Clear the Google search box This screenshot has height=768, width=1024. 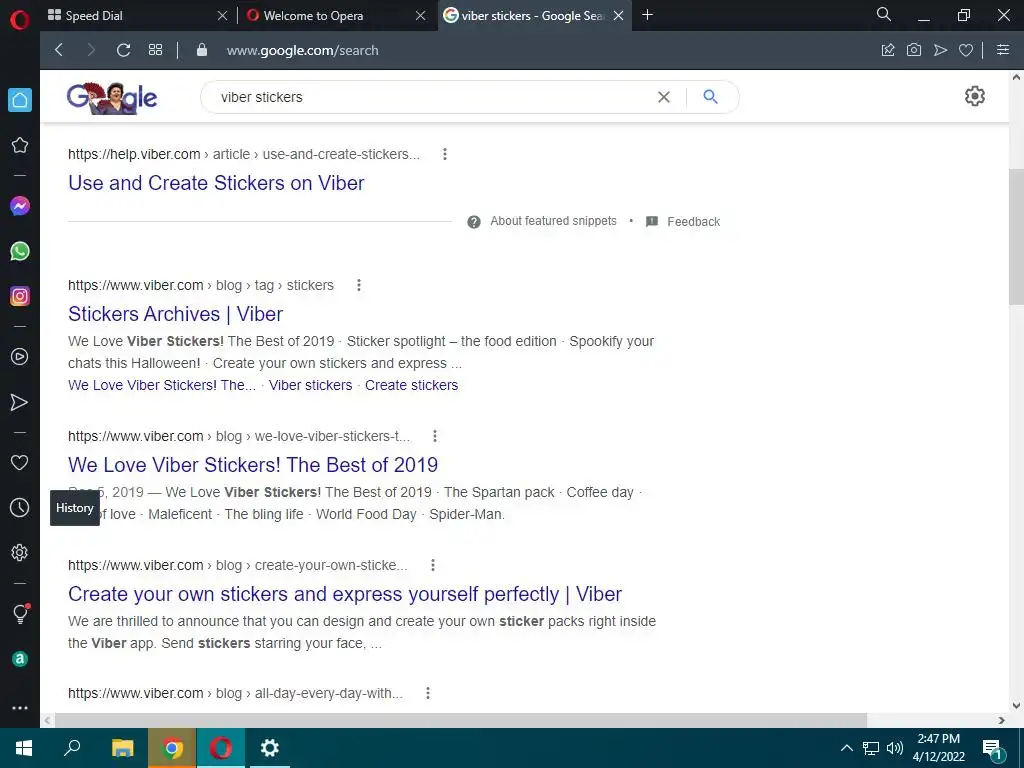(x=664, y=97)
